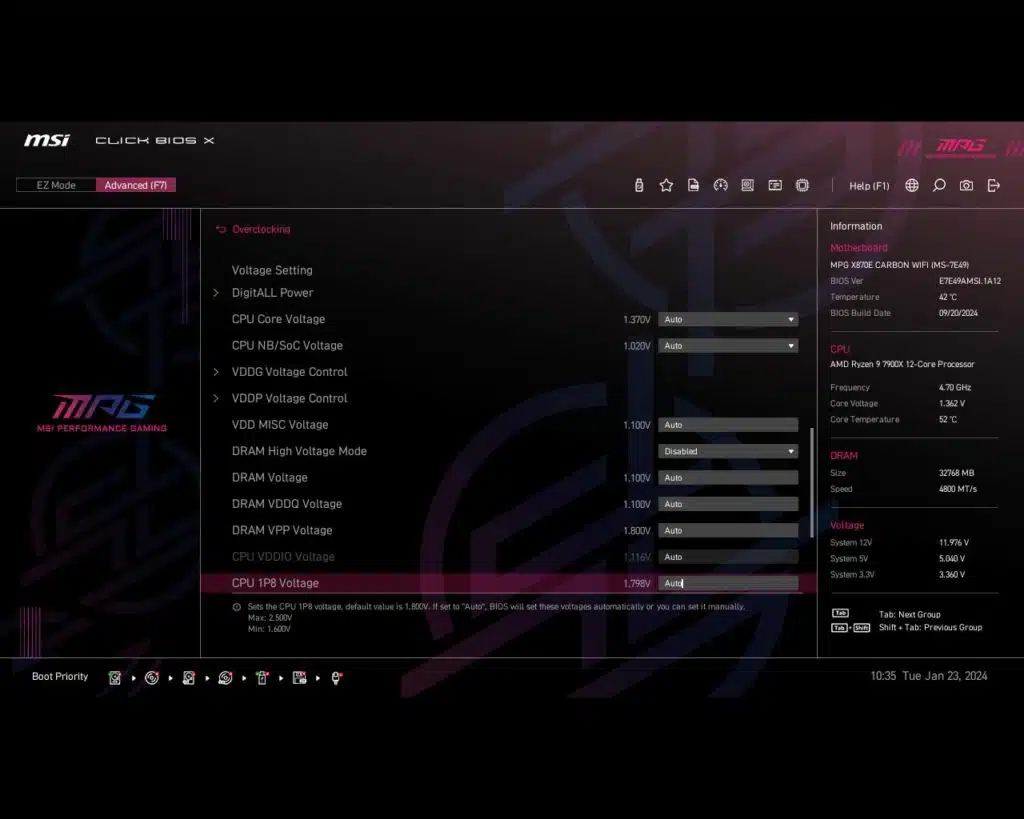Viewport: 1024px width, 819px height.
Task: Click DRAM VDDQ Voltage Auto field
Action: click(728, 504)
